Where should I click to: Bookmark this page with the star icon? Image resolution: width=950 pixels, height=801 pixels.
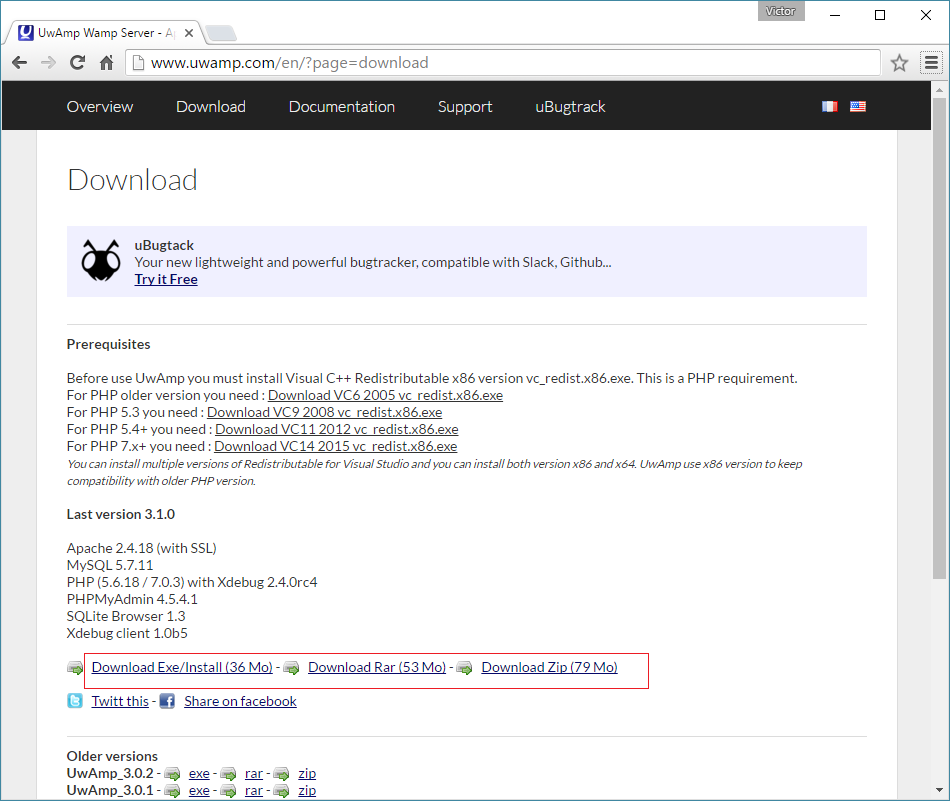pos(899,63)
